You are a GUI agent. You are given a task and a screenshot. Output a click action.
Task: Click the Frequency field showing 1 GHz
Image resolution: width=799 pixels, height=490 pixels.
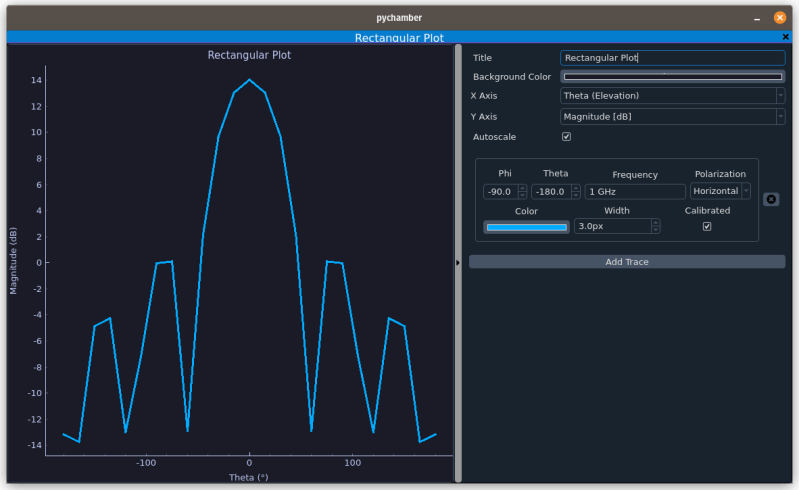click(x=635, y=192)
